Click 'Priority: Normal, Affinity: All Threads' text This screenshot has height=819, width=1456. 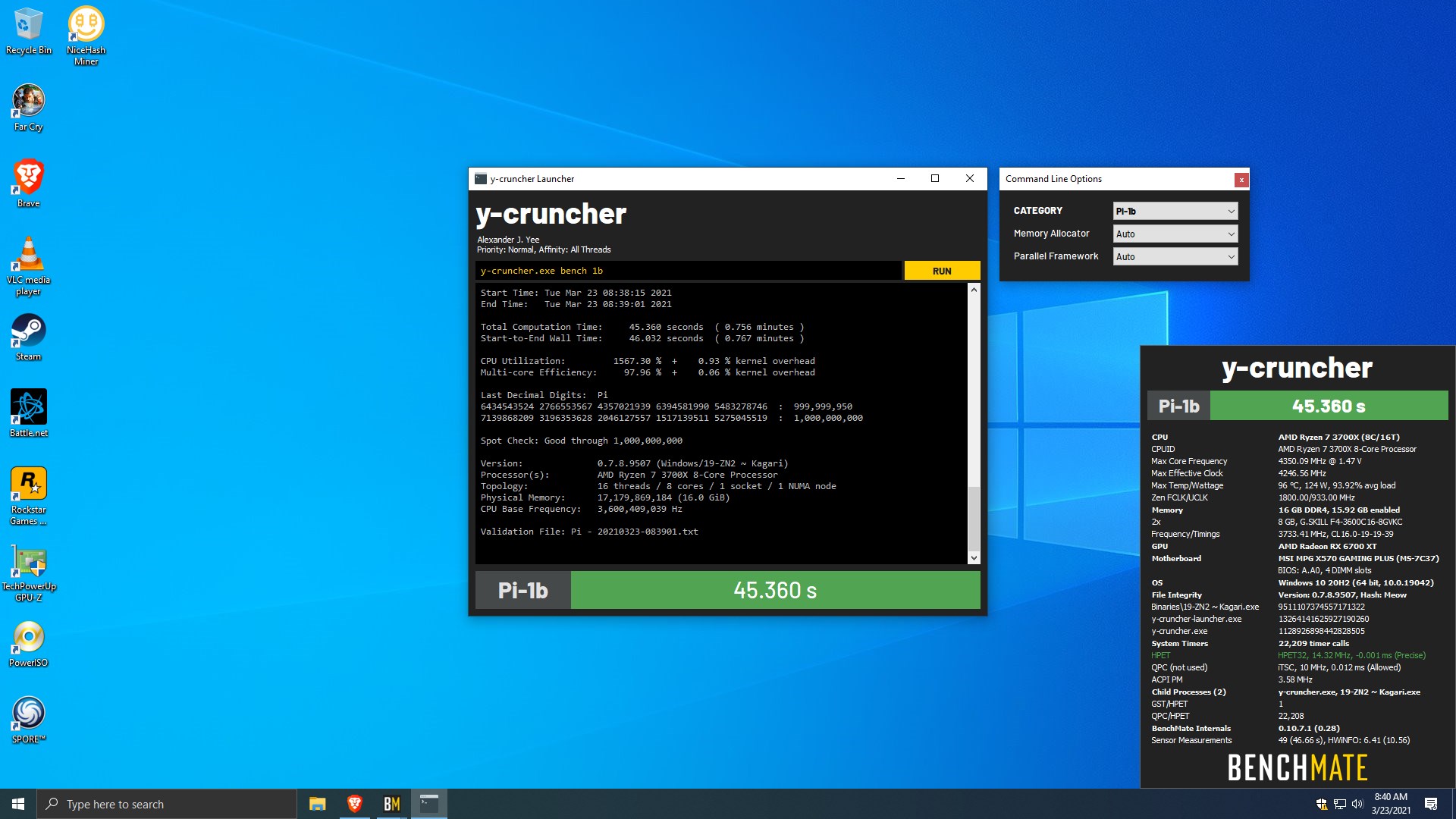544,249
